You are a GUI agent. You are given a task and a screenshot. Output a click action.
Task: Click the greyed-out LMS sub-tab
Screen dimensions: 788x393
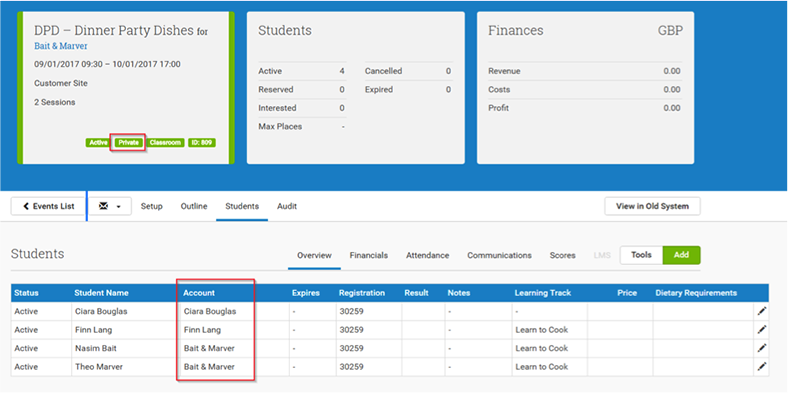pos(602,255)
